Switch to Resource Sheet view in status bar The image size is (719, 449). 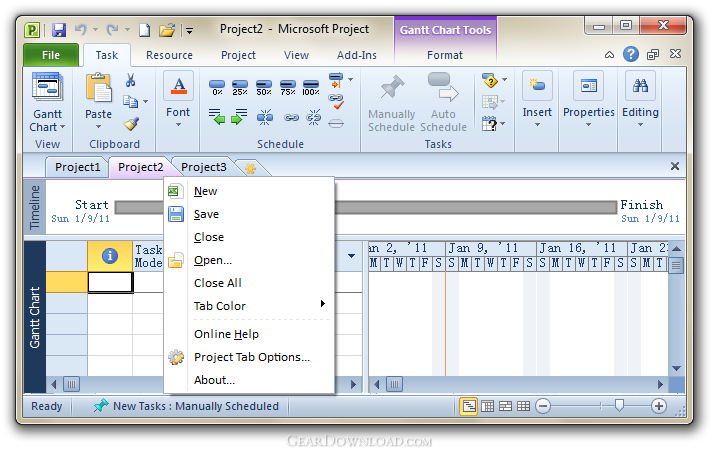pos(523,406)
